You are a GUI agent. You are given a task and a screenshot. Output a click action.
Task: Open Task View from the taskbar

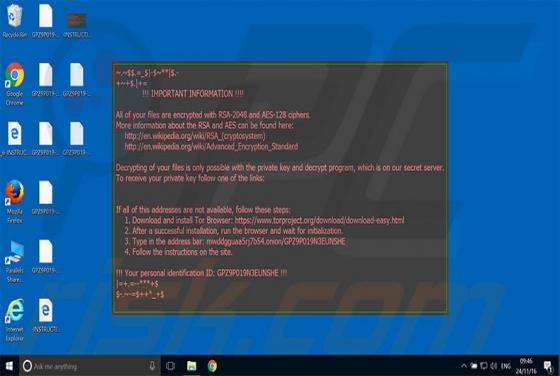point(170,366)
